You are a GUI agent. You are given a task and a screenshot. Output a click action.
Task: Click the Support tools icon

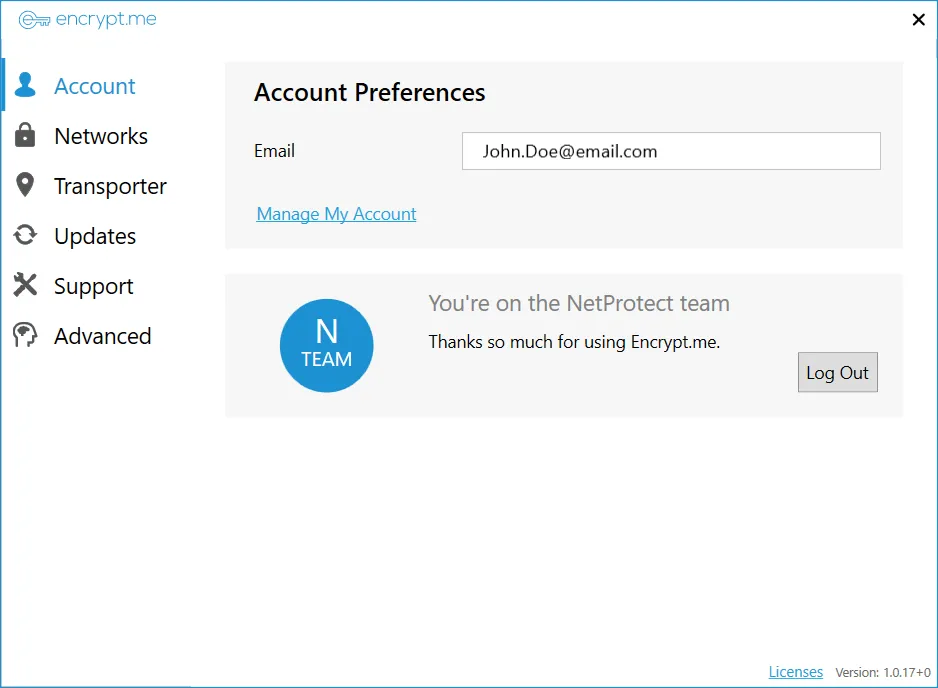tap(25, 285)
